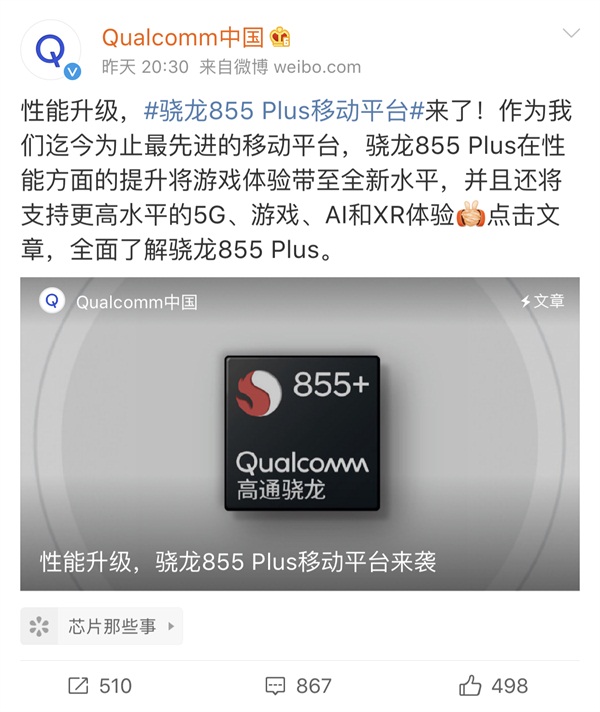Click the crown membership badge icon
This screenshot has height=712, width=600.
point(280,37)
